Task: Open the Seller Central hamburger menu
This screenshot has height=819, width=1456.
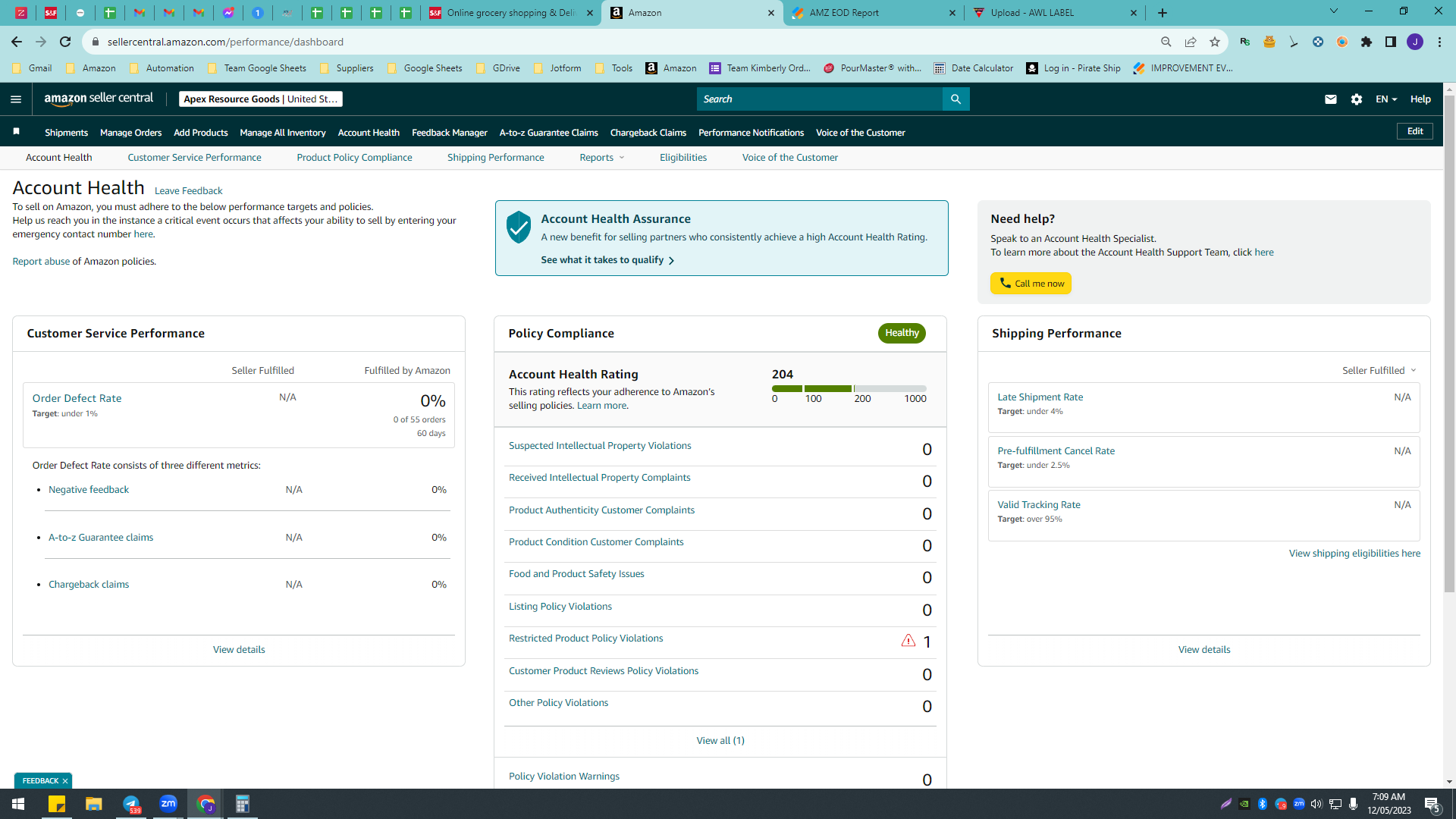Action: [16, 99]
